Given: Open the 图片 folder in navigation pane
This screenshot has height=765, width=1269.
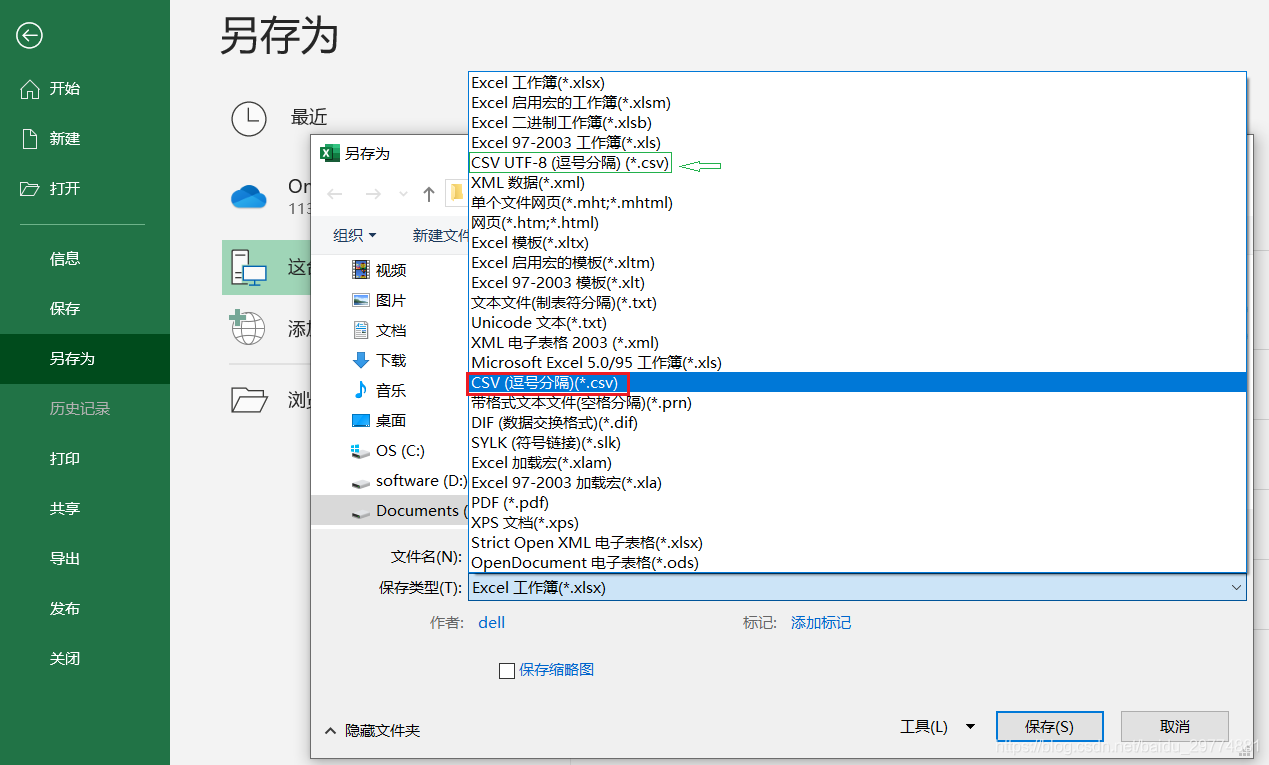Looking at the screenshot, I should (x=380, y=300).
